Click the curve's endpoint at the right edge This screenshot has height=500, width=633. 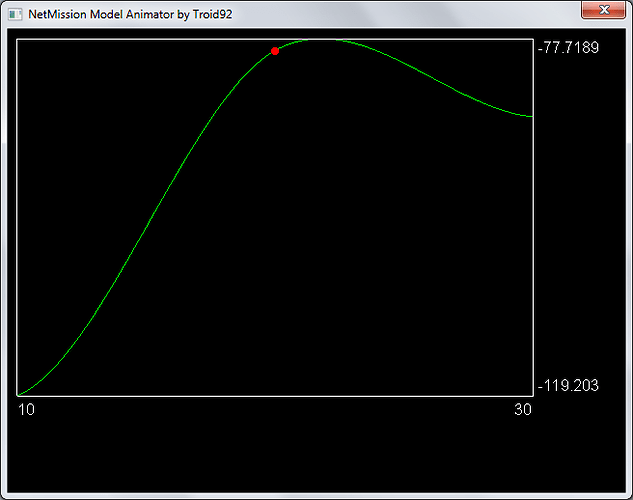[532, 117]
